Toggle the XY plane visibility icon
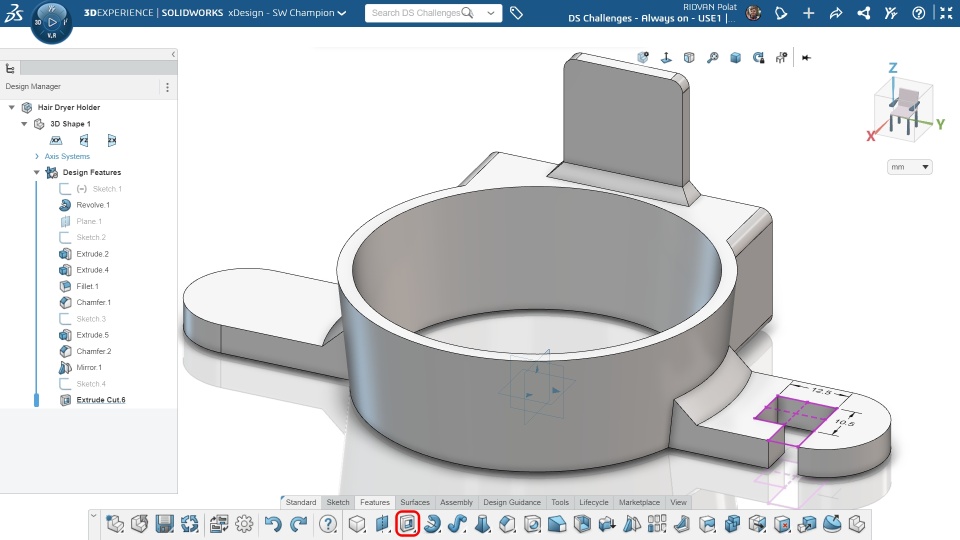This screenshot has width=960, height=540. point(56,140)
